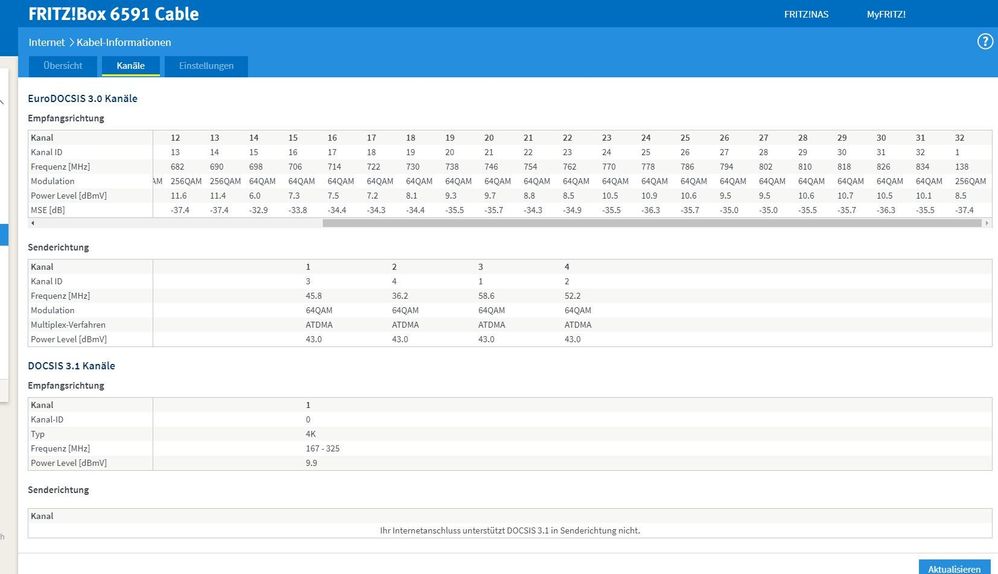Screen dimensions: 998x574
Task: Select the 4K type value
Action: pyautogui.click(x=311, y=434)
